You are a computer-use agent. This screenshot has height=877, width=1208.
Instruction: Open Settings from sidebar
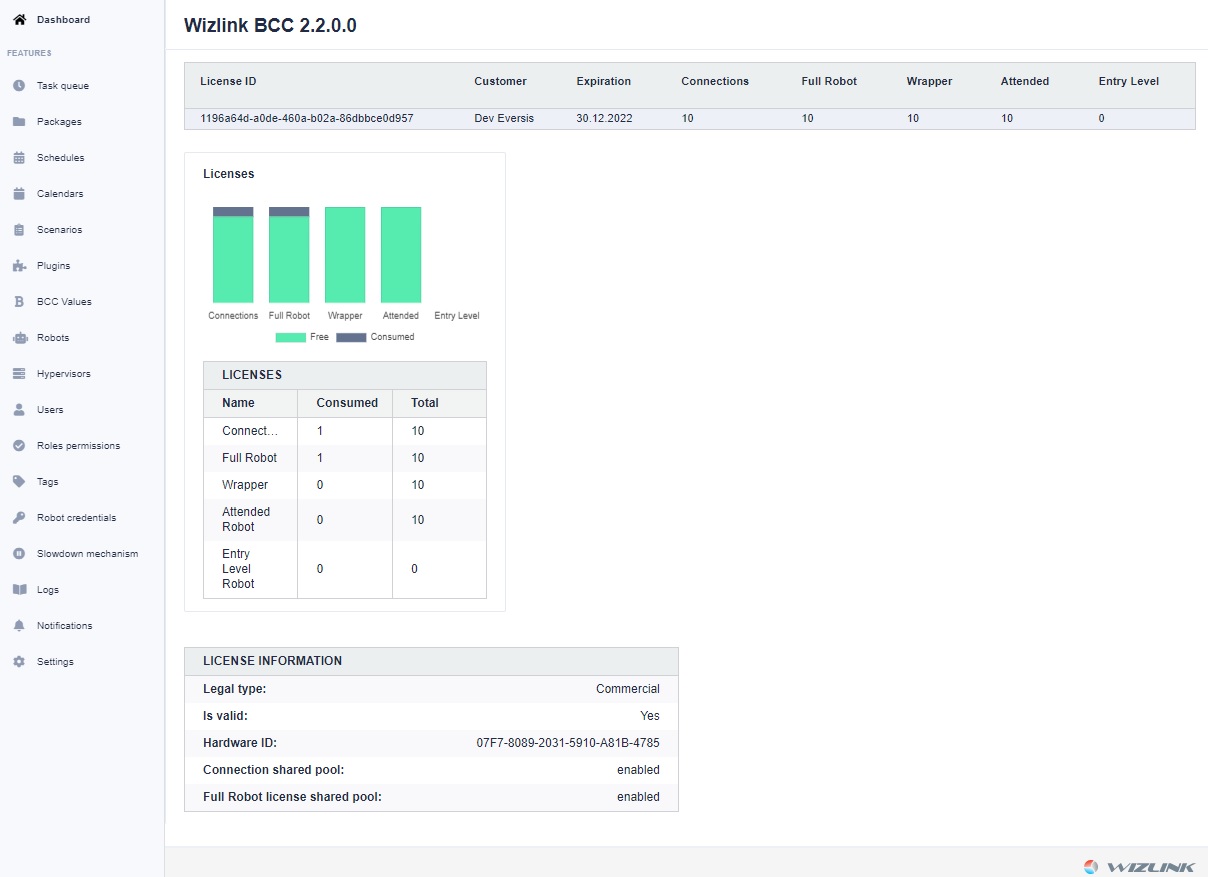click(55, 662)
